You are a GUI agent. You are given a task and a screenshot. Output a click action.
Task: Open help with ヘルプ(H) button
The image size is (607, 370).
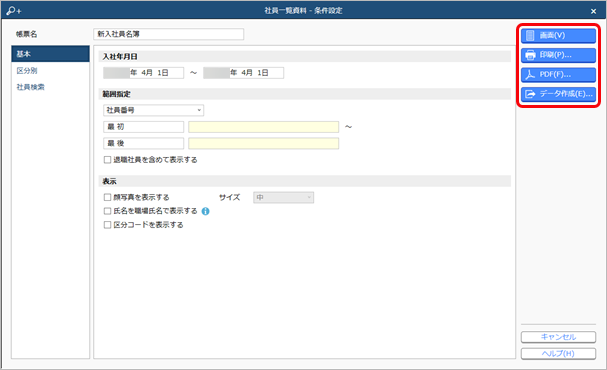558,354
